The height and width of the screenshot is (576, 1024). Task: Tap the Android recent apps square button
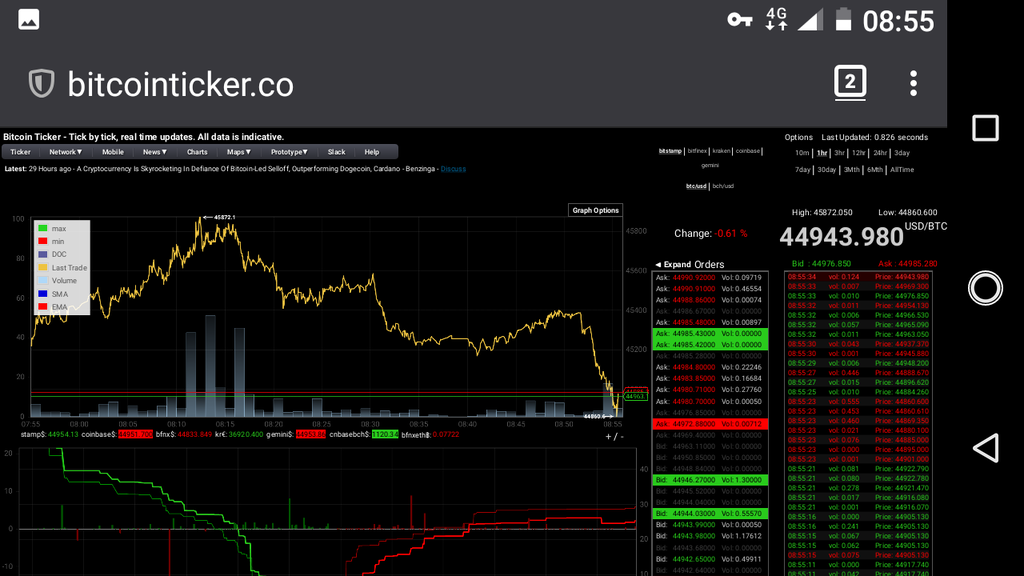985,128
